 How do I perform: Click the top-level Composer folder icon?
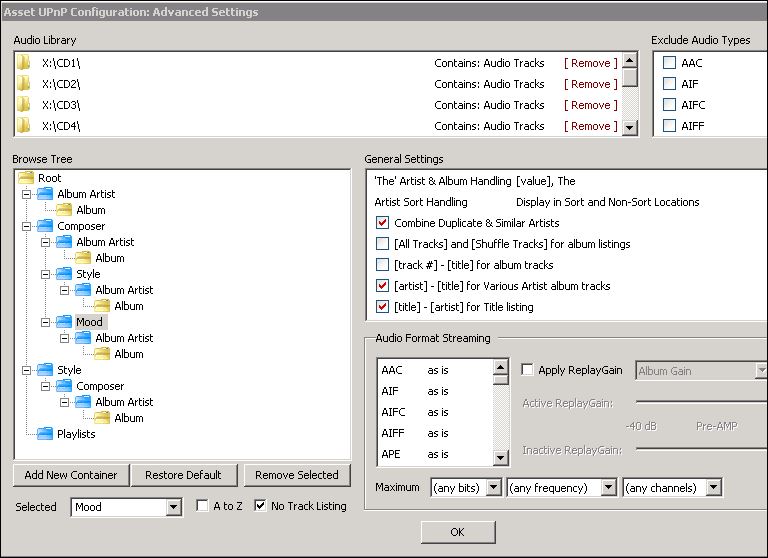click(45, 226)
